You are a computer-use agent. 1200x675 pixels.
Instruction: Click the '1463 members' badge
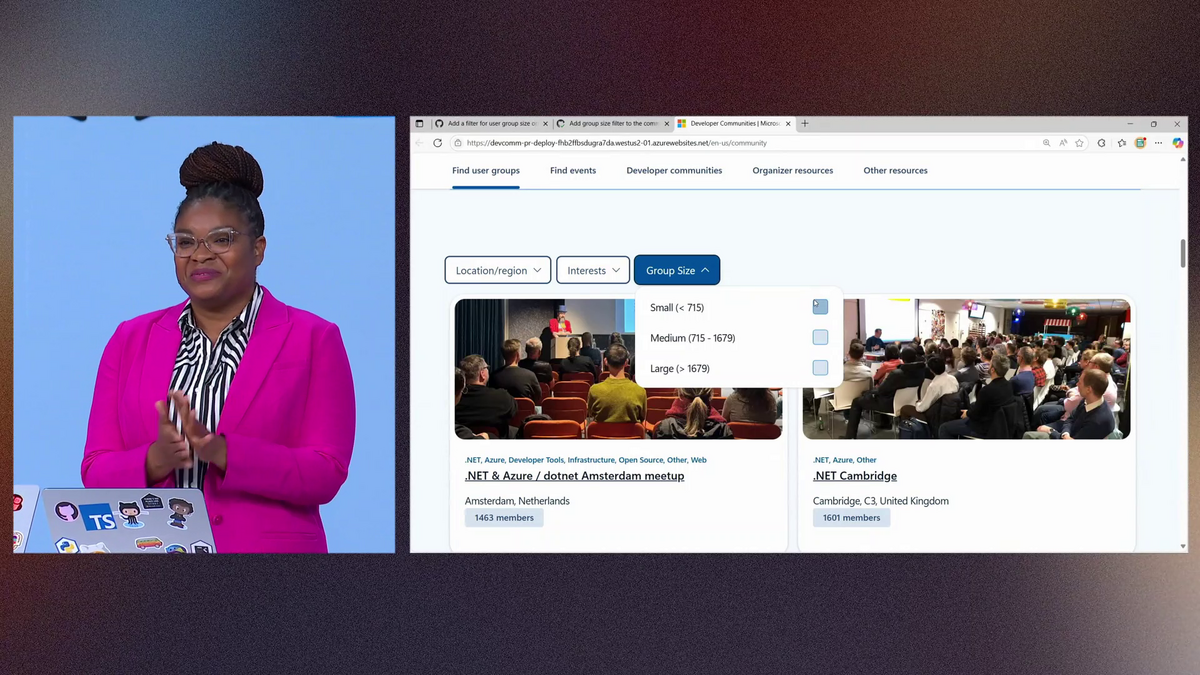pyautogui.click(x=504, y=518)
